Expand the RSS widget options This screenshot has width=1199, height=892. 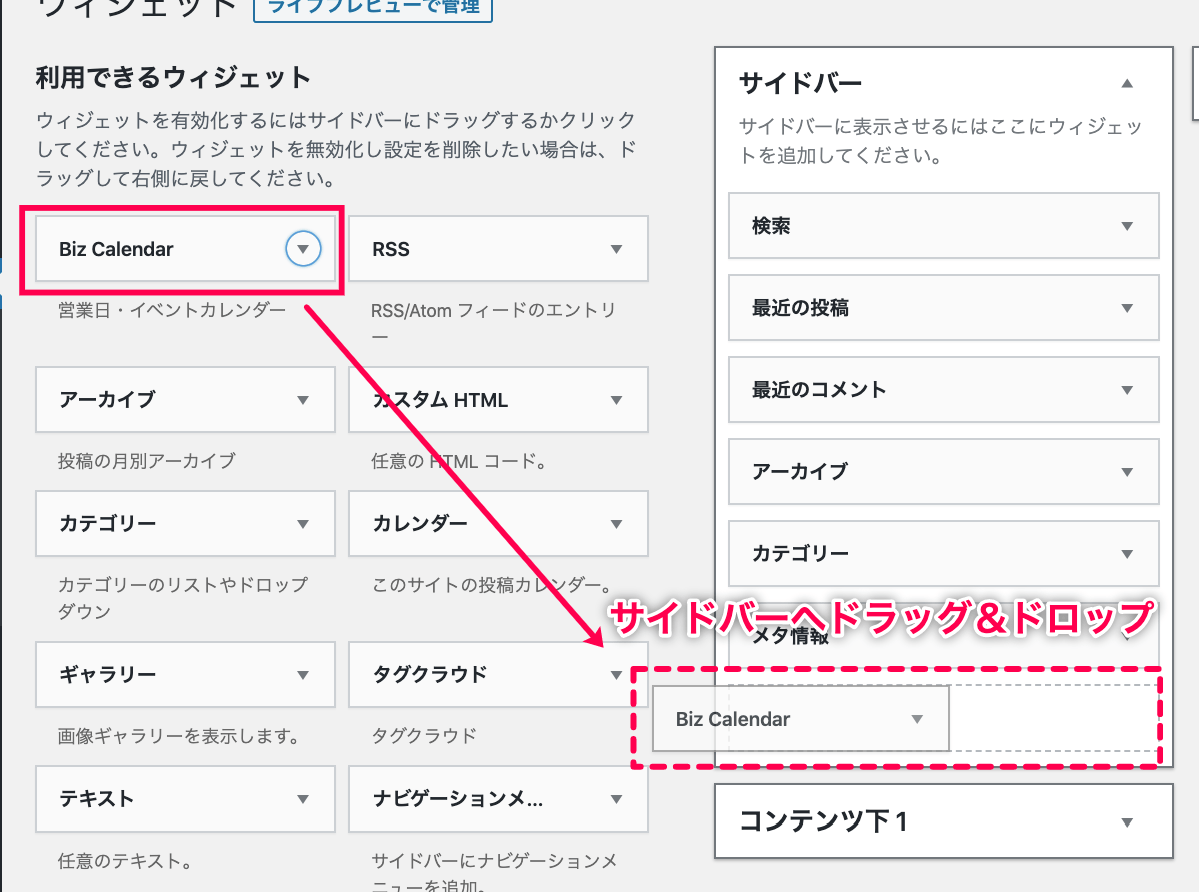pos(616,249)
